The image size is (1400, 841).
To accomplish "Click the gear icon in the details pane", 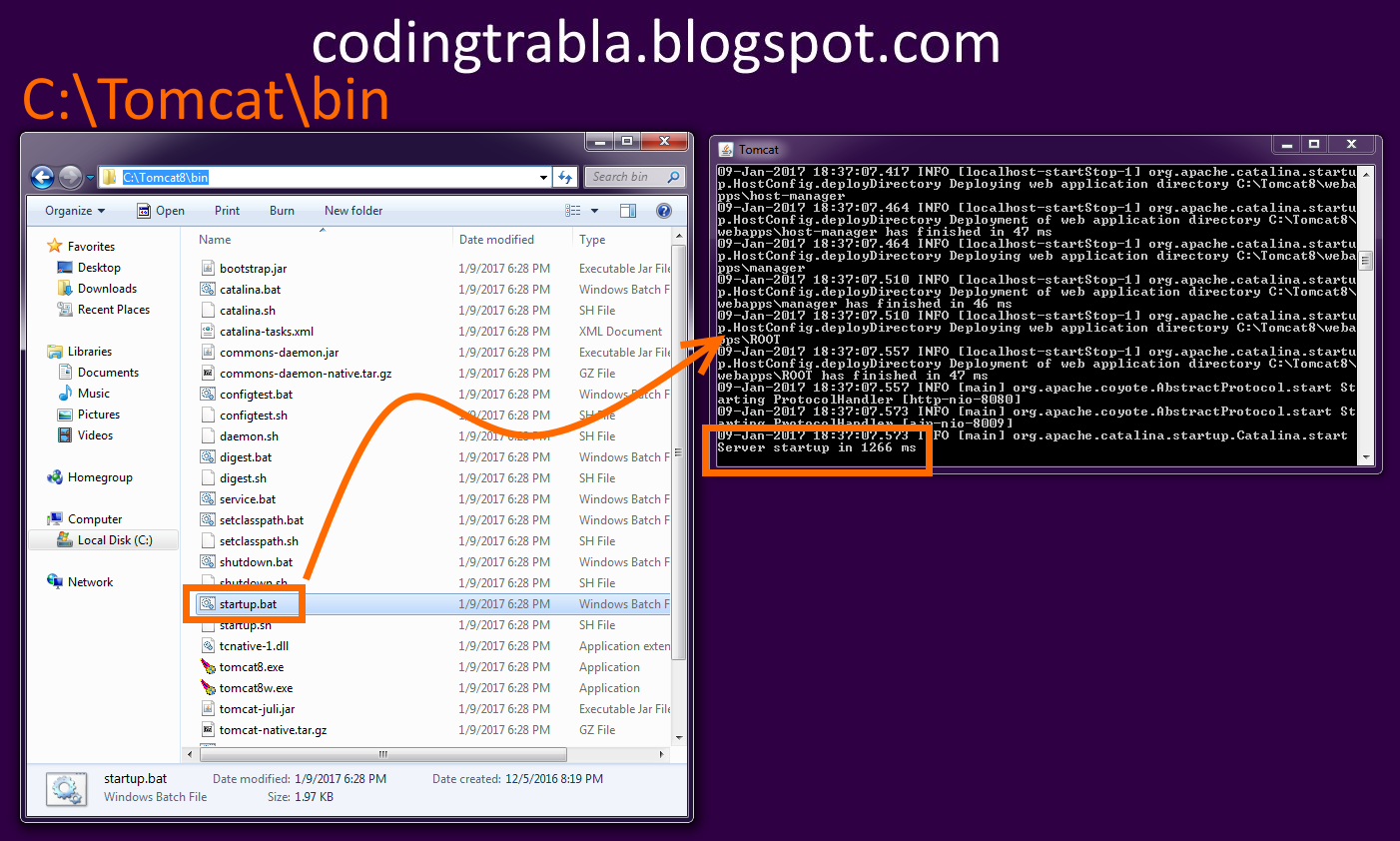I will pyautogui.click(x=65, y=787).
